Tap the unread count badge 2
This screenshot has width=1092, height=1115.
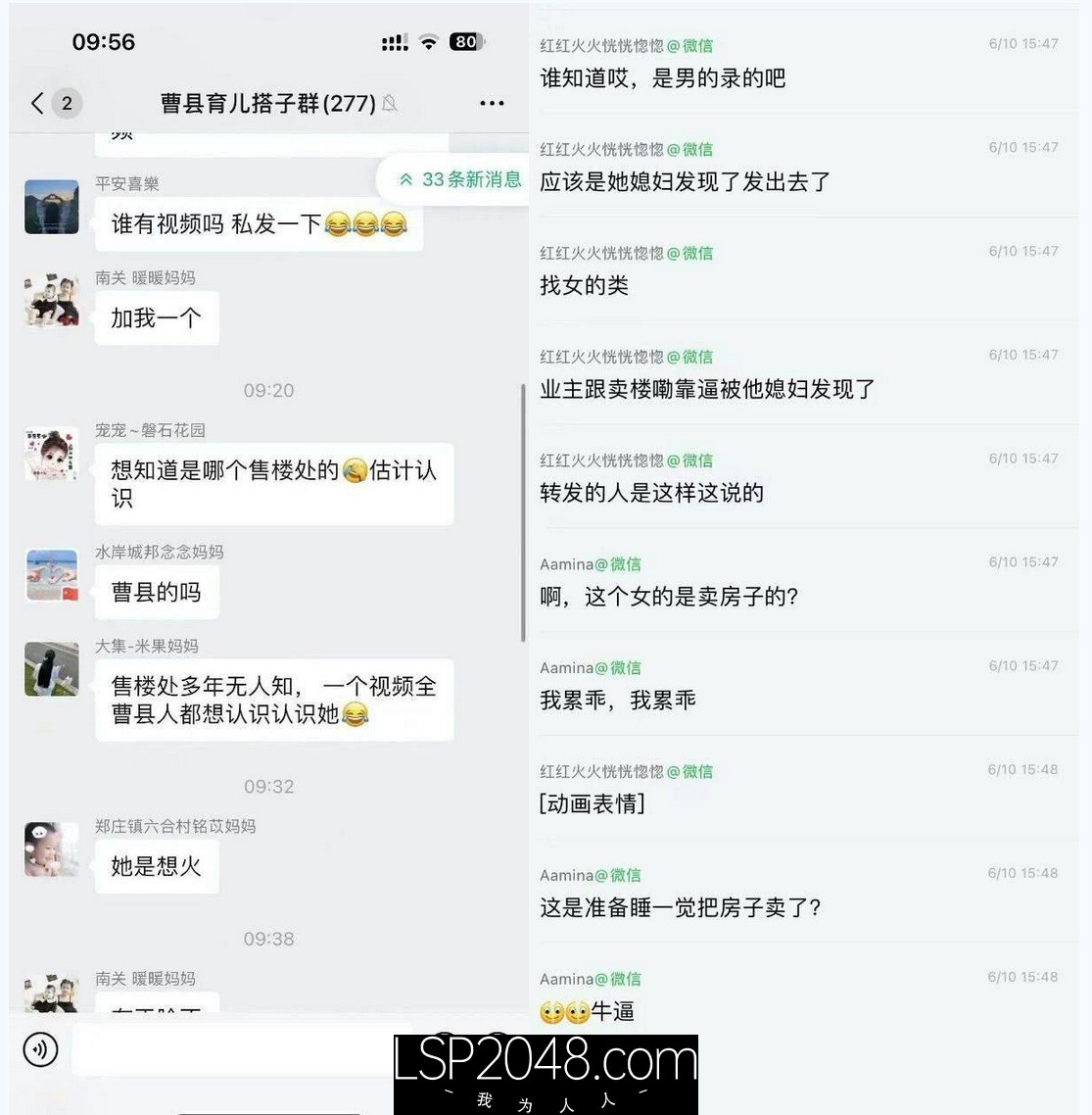click(x=67, y=103)
